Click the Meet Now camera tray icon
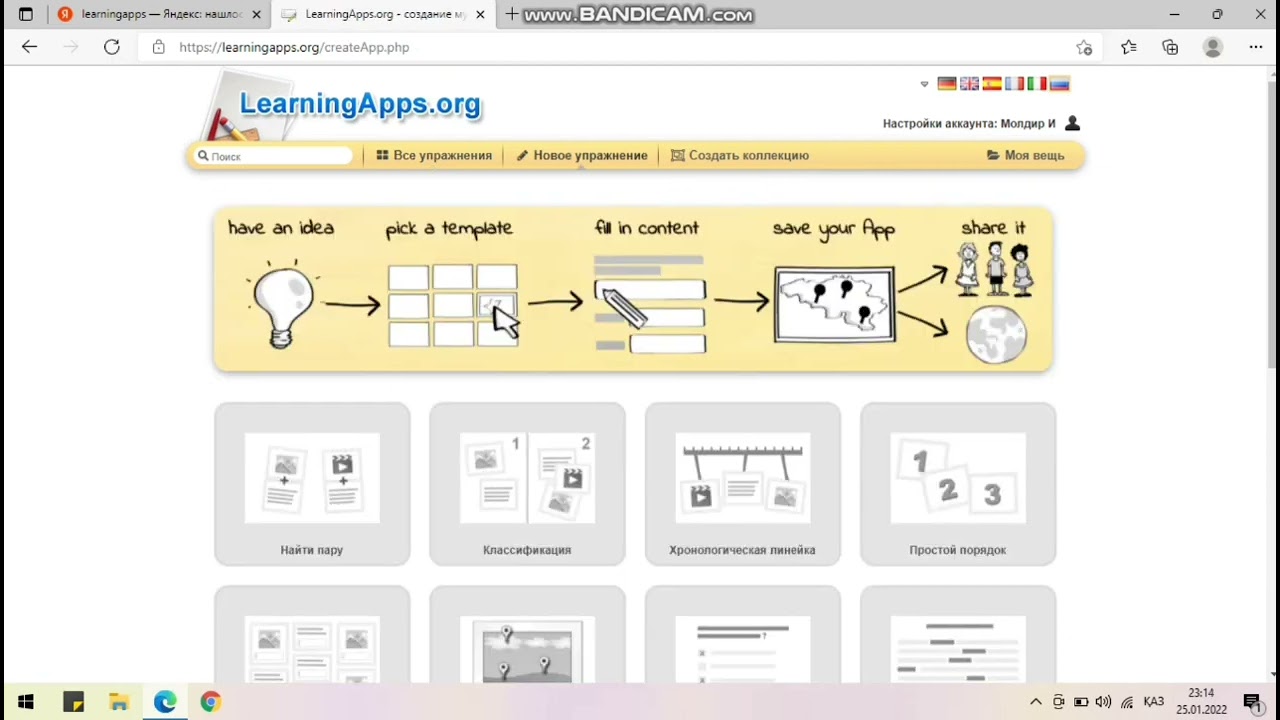The height and width of the screenshot is (720, 1280). 1059,702
